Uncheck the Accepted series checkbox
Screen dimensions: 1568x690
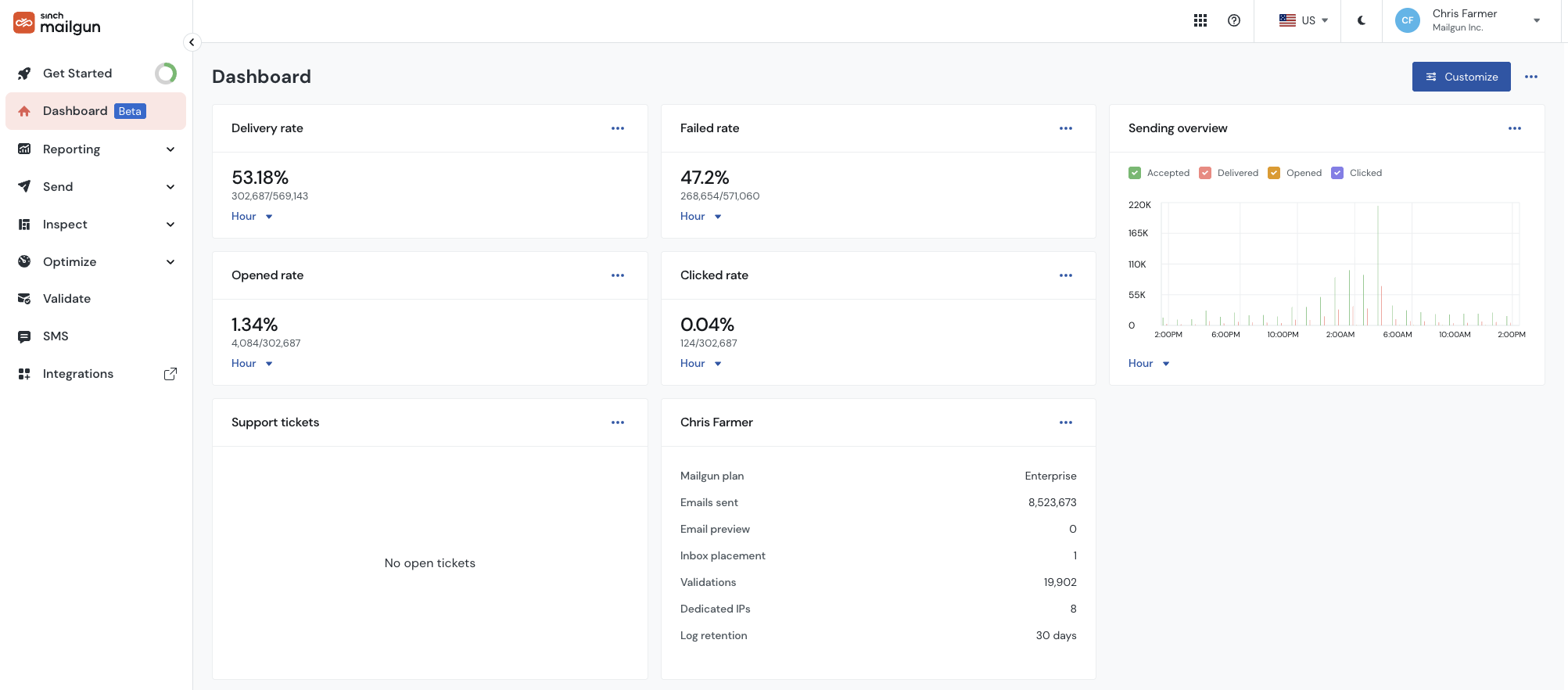[x=1135, y=173]
